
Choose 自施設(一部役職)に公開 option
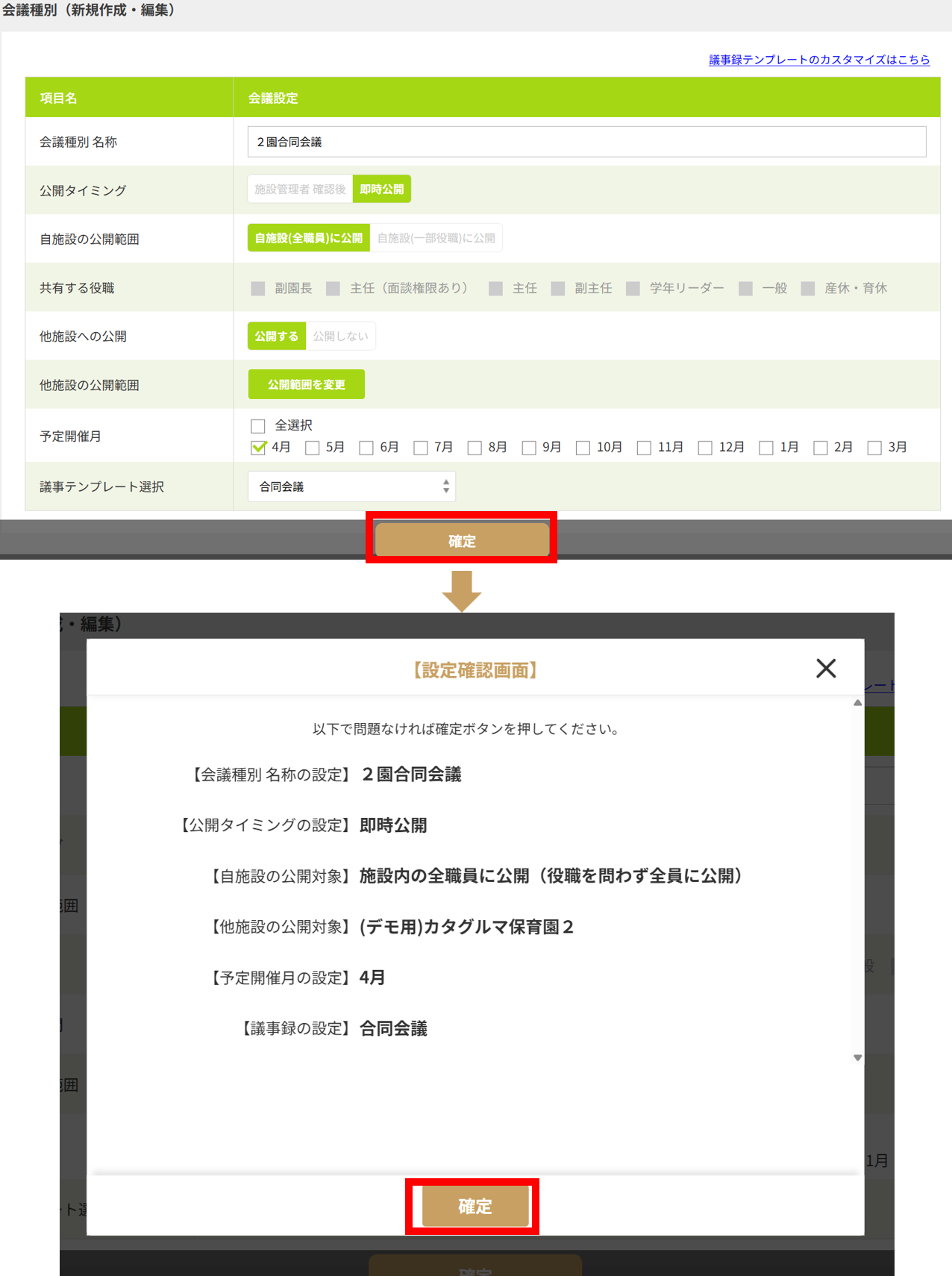pos(436,238)
